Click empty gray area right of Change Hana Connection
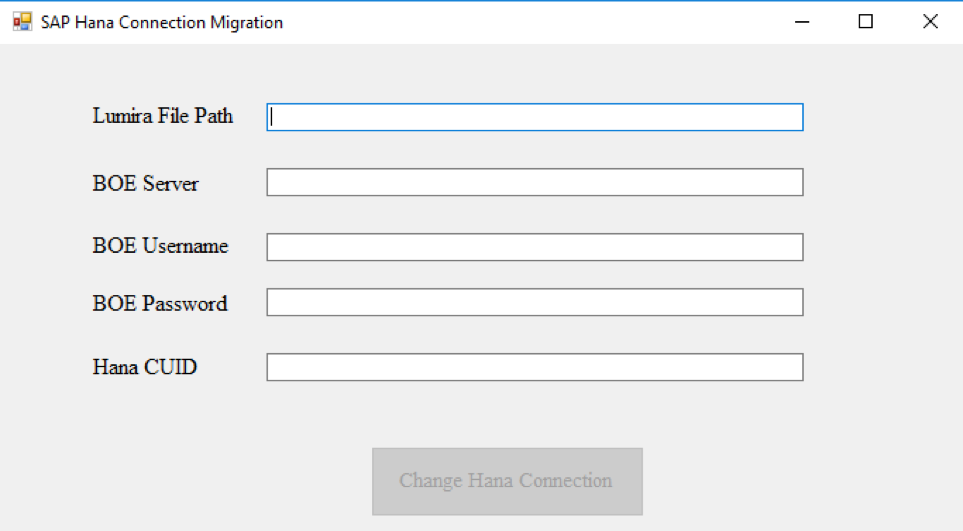The height and width of the screenshot is (531, 963). coord(800,480)
